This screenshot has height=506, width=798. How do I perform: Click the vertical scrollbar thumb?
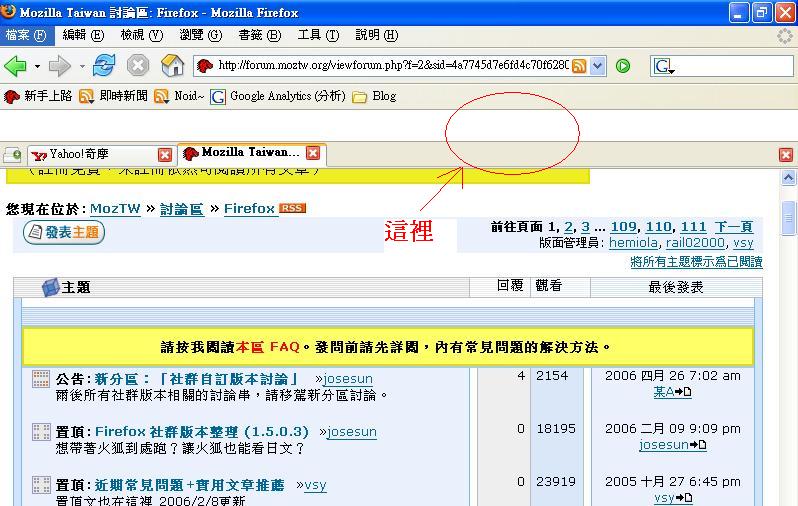(x=788, y=218)
